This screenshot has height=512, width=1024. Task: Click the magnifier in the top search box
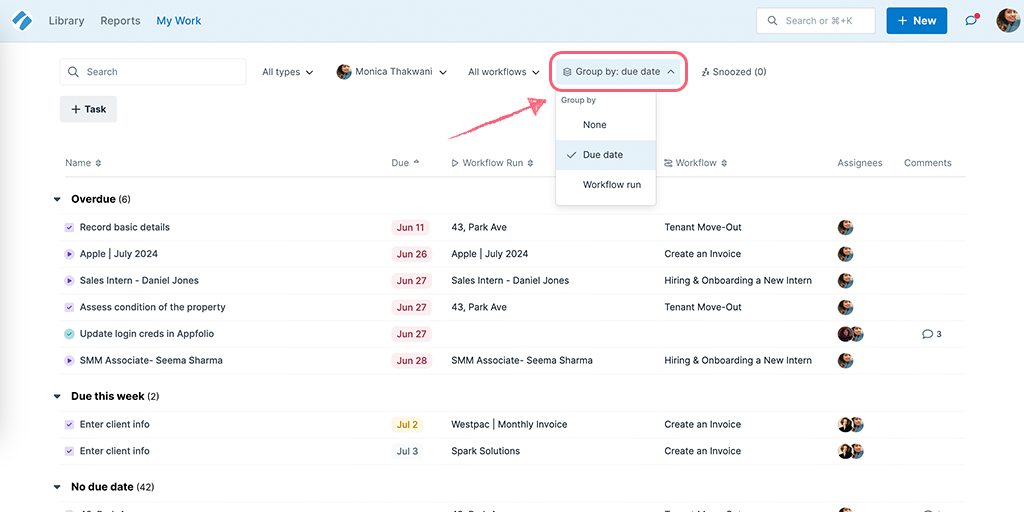pyautogui.click(x=773, y=21)
